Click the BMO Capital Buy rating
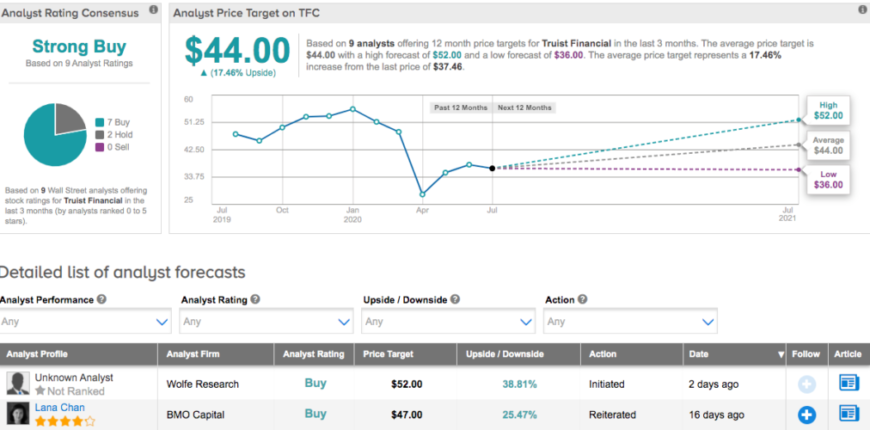Viewport: 870px width, 430px height. click(315, 413)
